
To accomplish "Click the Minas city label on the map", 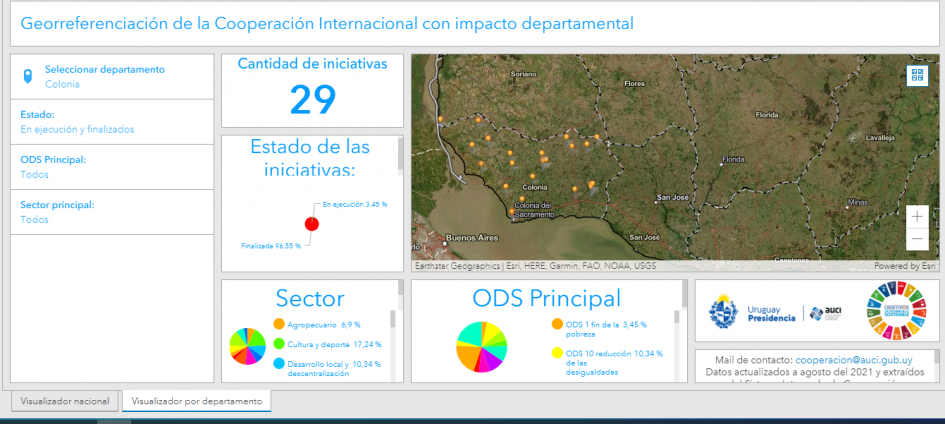I will tap(856, 201).
